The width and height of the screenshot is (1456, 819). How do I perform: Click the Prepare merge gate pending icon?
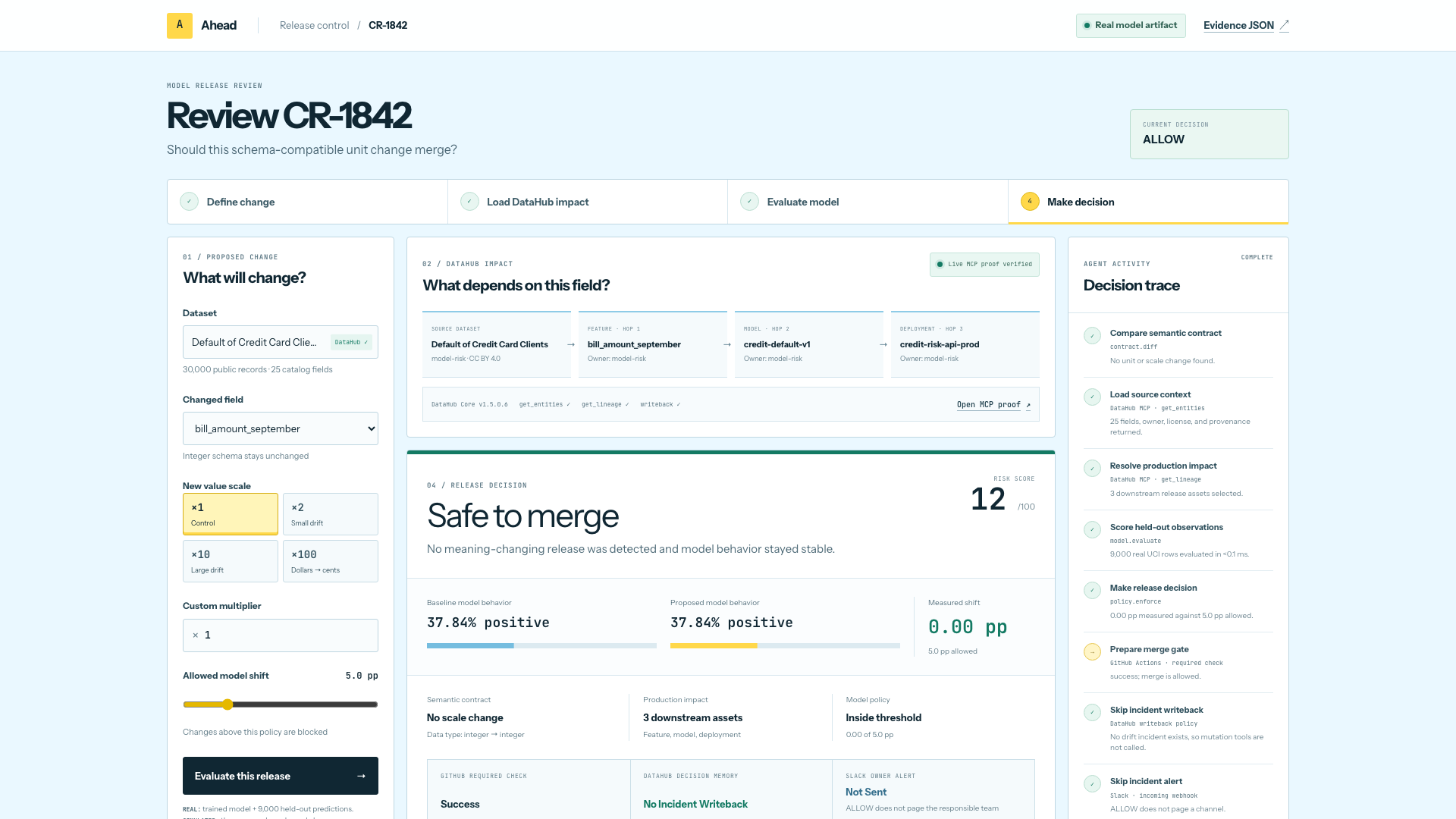pyautogui.click(x=1092, y=652)
